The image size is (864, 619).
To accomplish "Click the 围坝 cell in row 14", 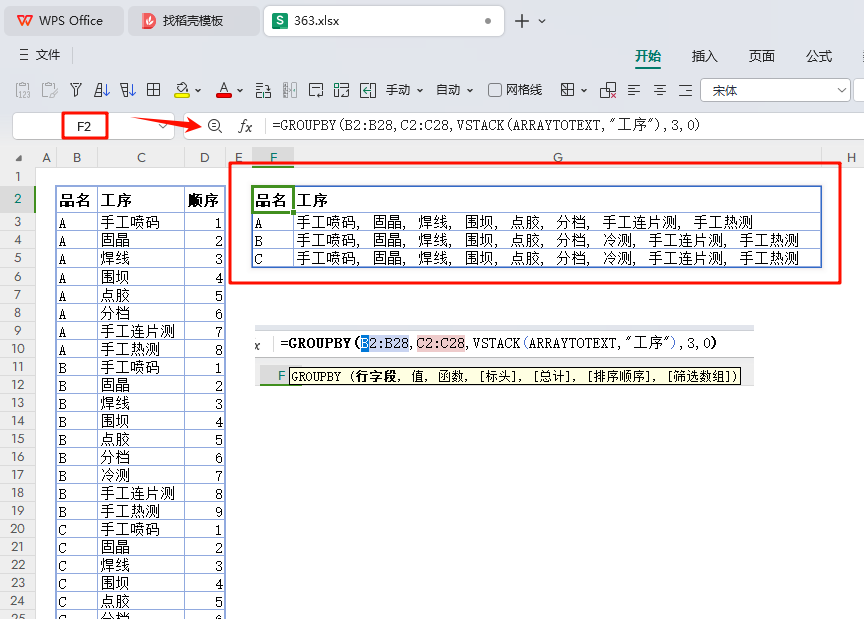I will tap(141, 421).
